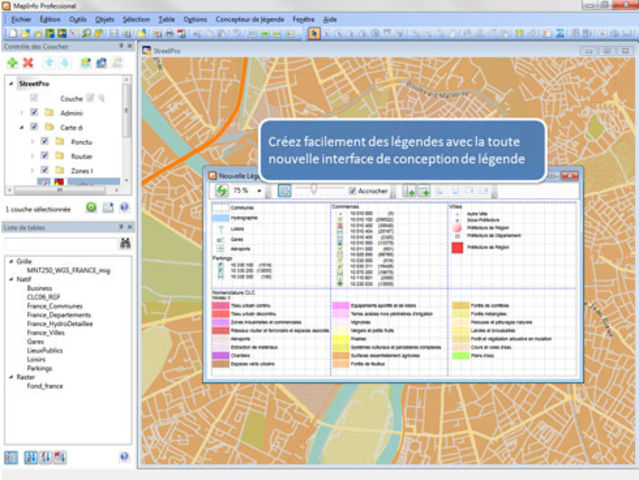Activate the Select arrow tool
639x480 pixels.
314,33
